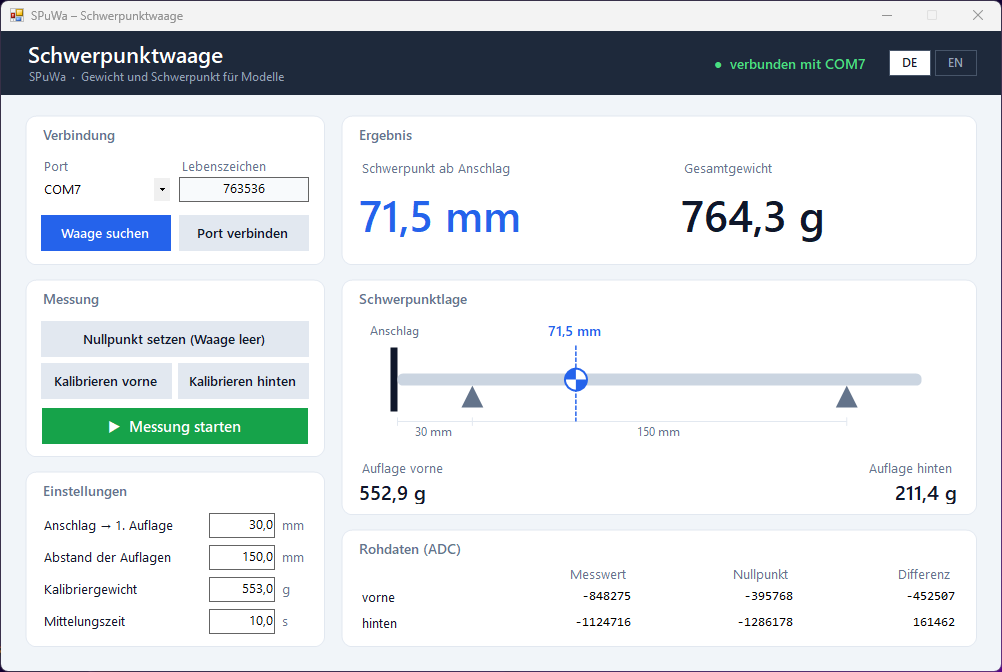Start measurement with Messung starten
The width and height of the screenshot is (1002, 672).
coord(174,426)
